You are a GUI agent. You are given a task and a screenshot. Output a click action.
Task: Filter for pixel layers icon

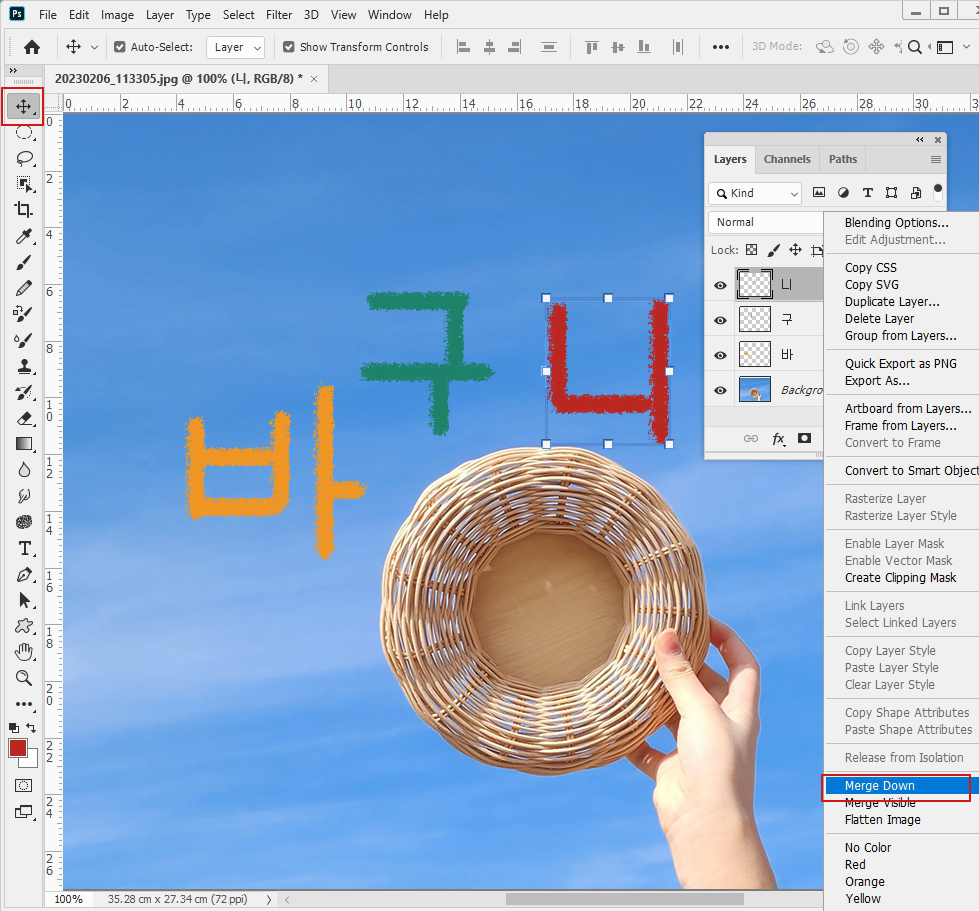tap(819, 193)
